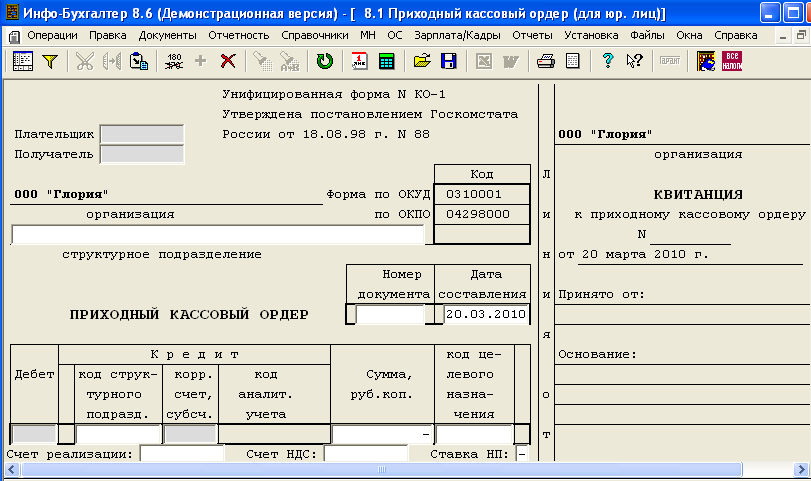Click the grayed copy icon beside the scissors
The height and width of the screenshot is (481, 811).
point(112,61)
